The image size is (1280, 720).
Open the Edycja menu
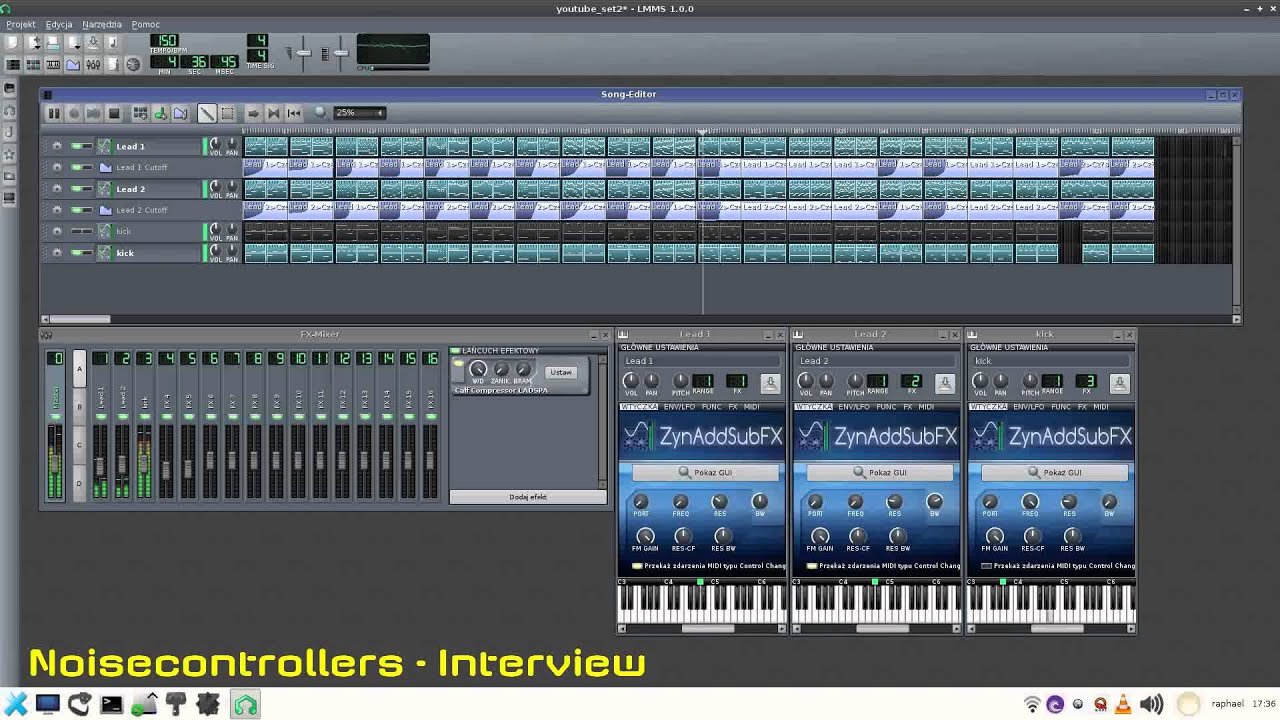coord(59,24)
